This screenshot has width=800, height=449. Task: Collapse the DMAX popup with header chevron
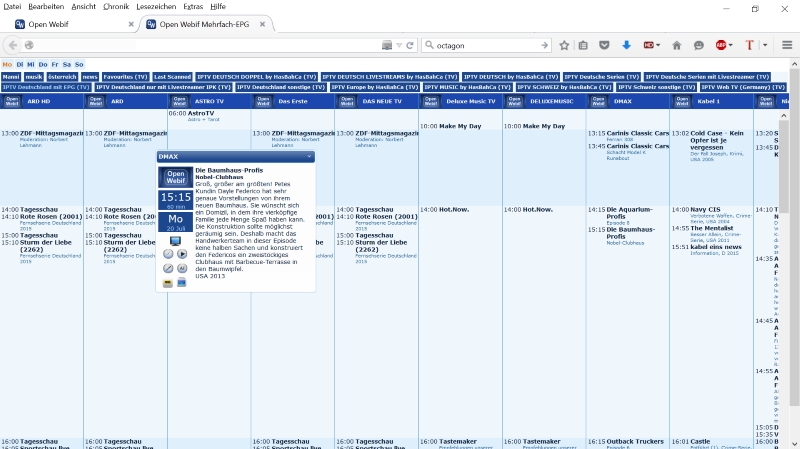point(309,157)
